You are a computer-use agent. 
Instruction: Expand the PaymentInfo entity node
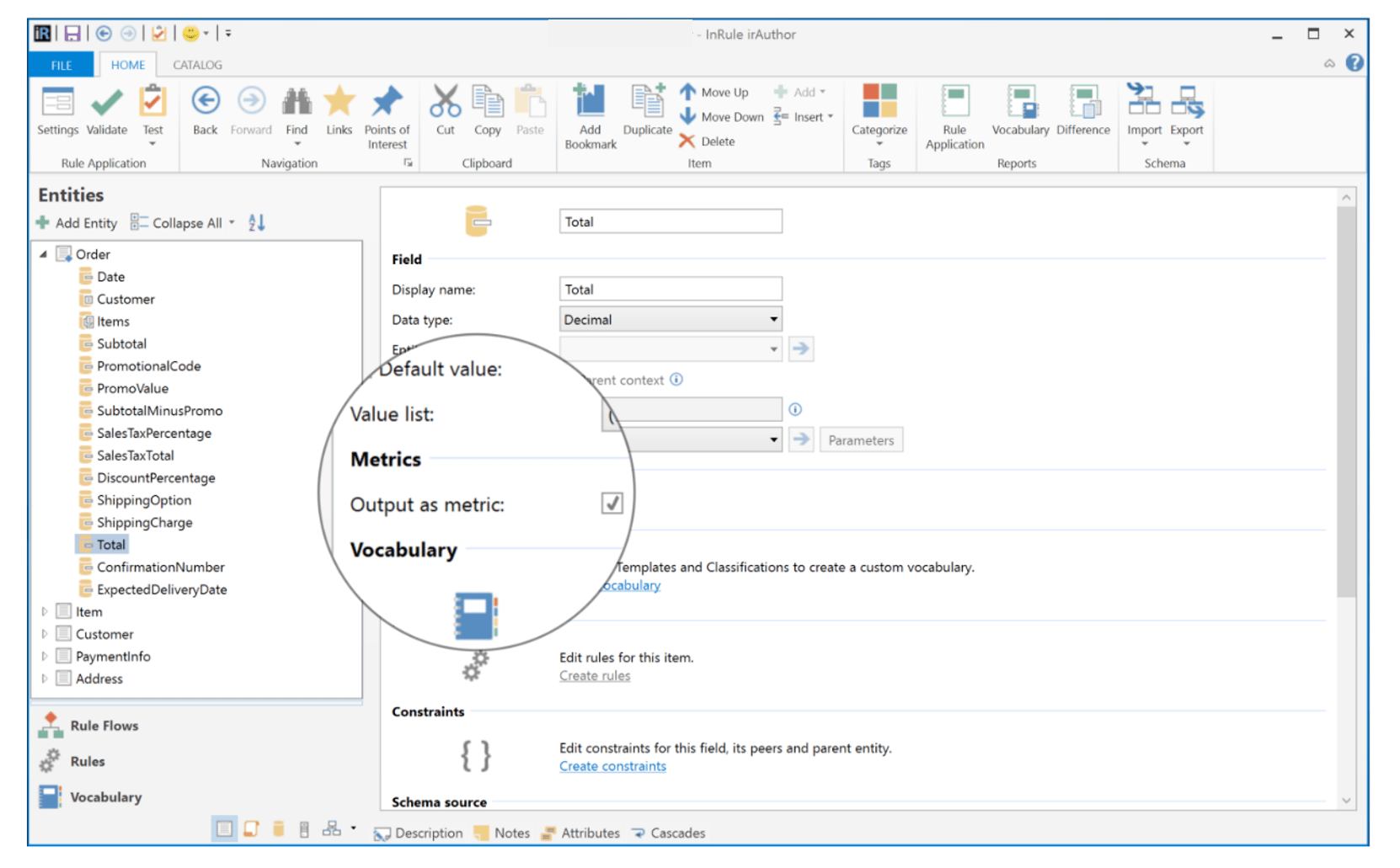coord(45,656)
